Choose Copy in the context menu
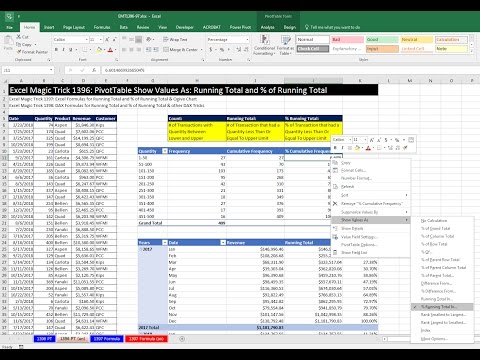The height and width of the screenshot is (360, 480). coord(371,163)
